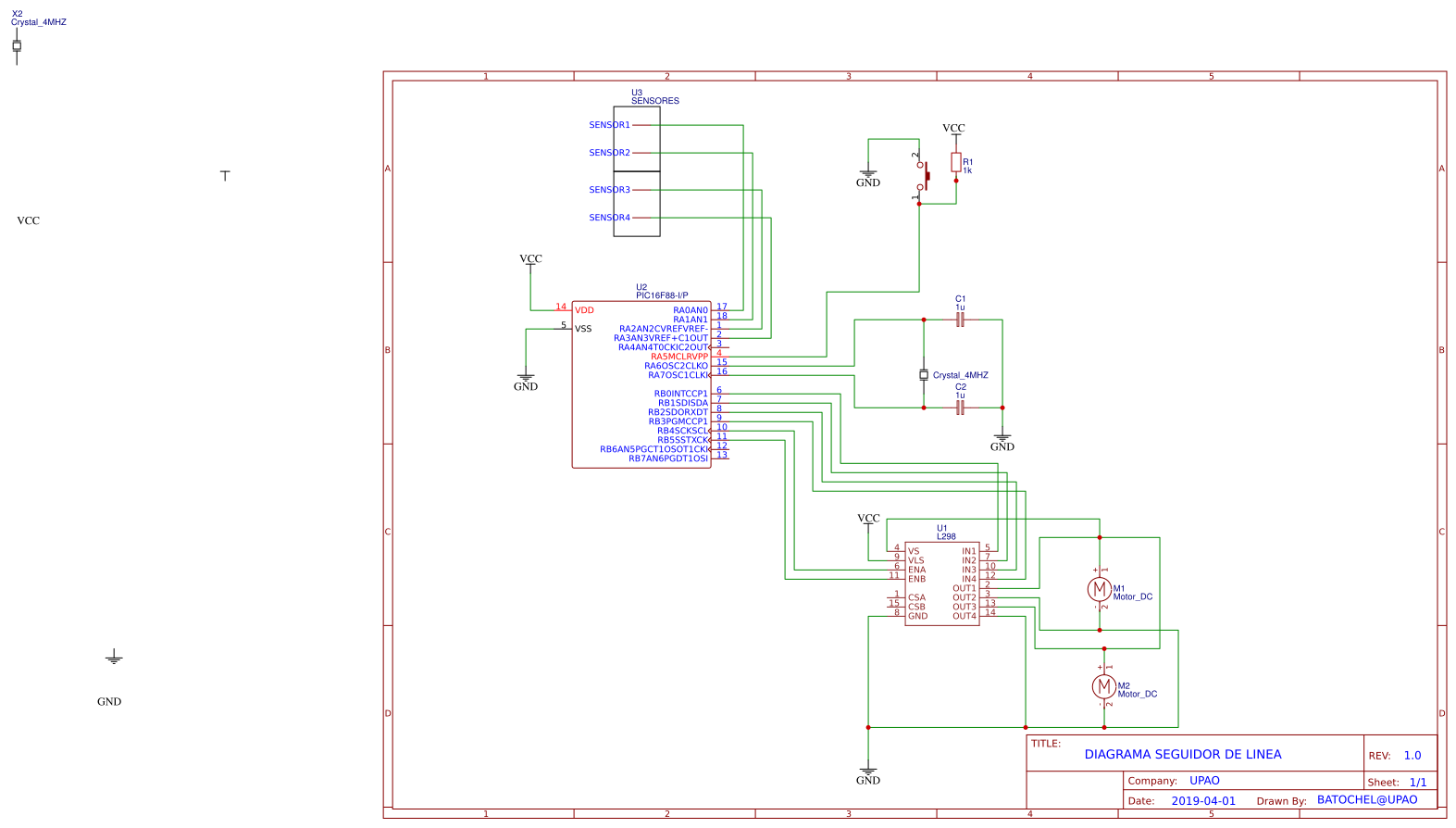1456x828 pixels.
Task: Select the M1 Motor_DC symbol
Action: pyautogui.click(x=1099, y=589)
